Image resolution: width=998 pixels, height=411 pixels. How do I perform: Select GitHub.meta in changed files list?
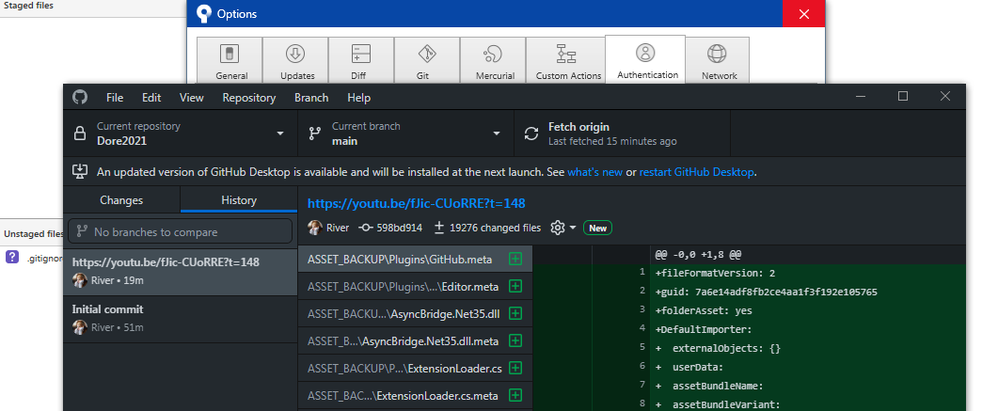pyautogui.click(x=415, y=259)
